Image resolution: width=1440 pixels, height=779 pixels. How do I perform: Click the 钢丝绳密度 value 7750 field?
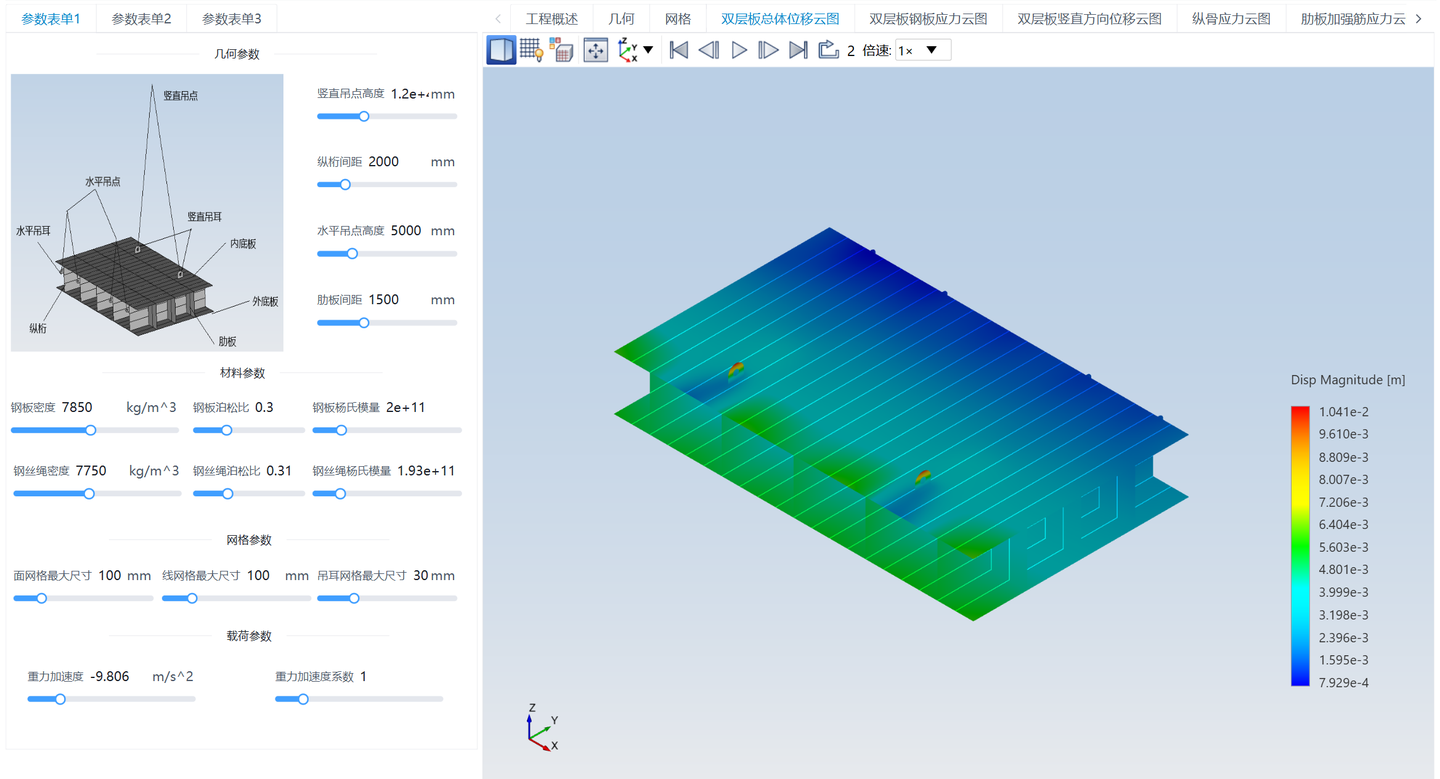93,471
